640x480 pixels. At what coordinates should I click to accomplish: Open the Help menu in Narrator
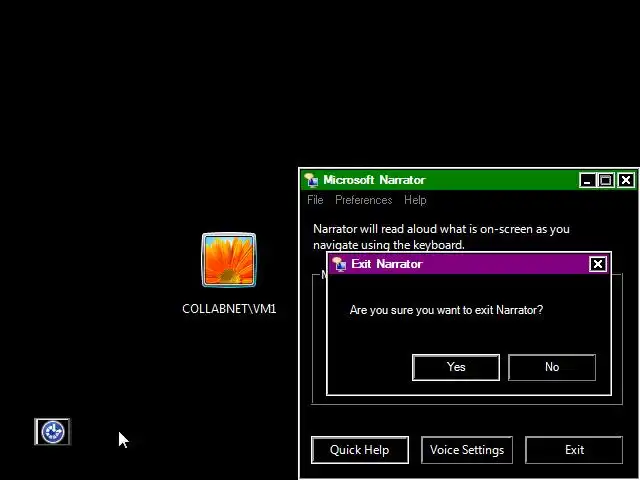(415, 200)
